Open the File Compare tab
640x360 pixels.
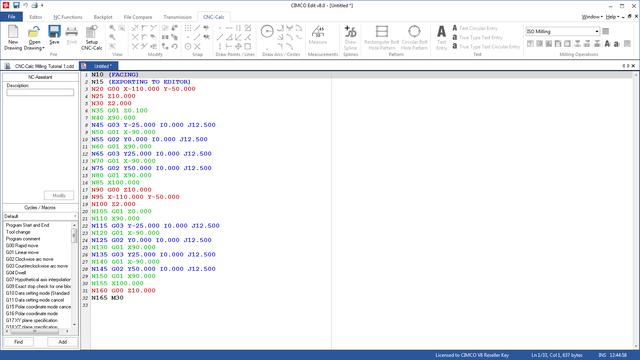tap(138, 17)
